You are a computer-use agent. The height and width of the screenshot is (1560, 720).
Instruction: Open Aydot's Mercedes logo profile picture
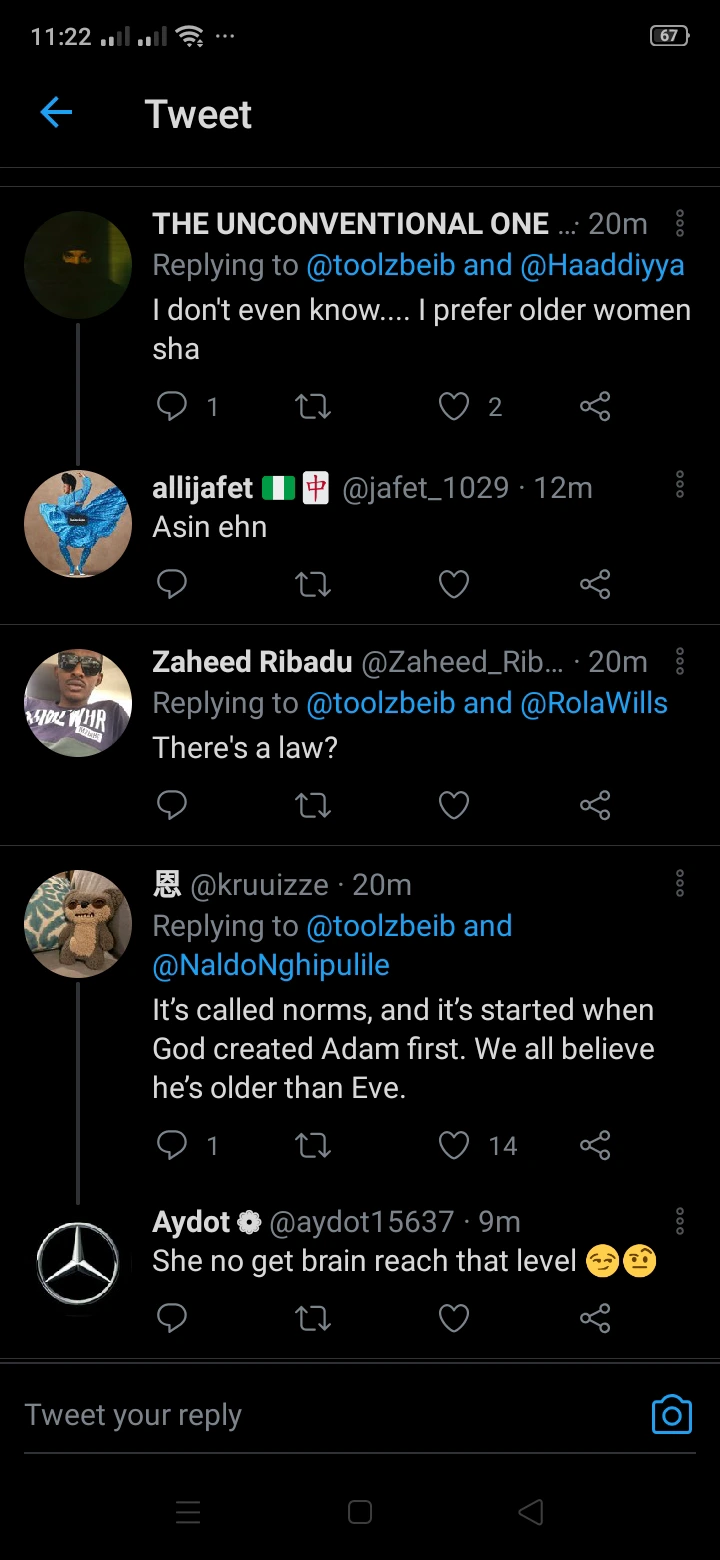tap(78, 1263)
